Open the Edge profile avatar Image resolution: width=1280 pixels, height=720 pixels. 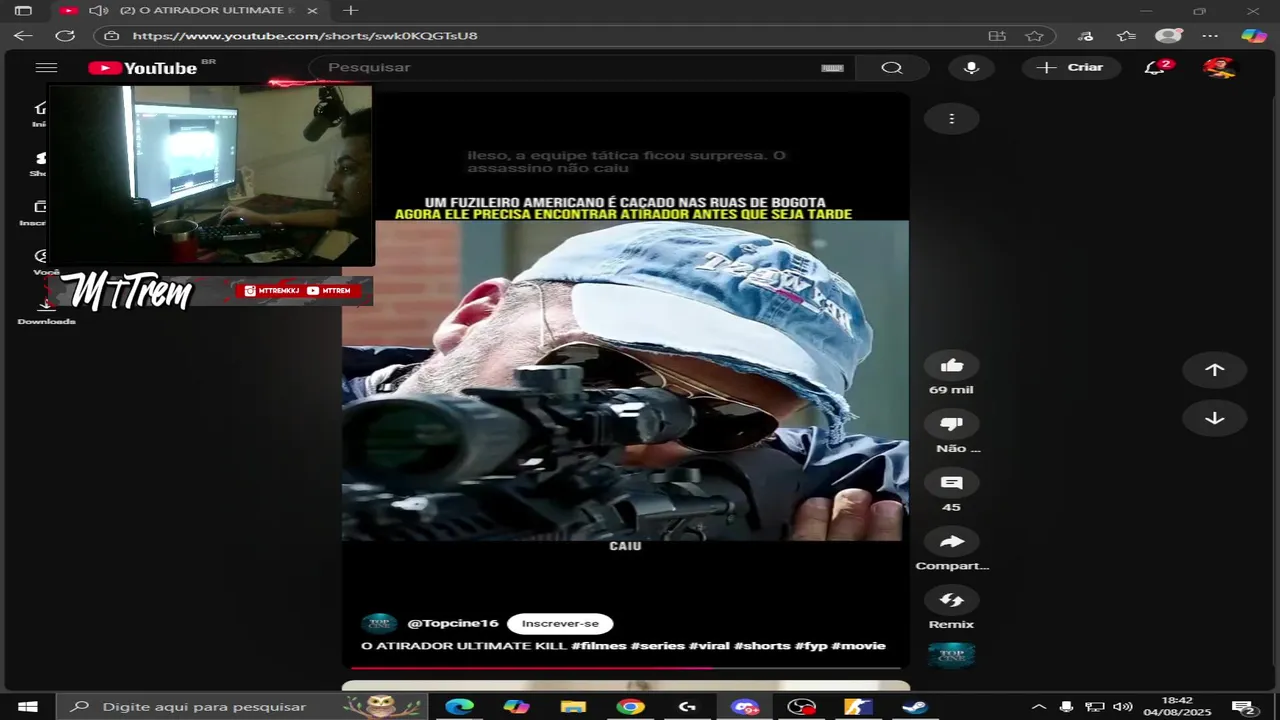(x=1168, y=35)
